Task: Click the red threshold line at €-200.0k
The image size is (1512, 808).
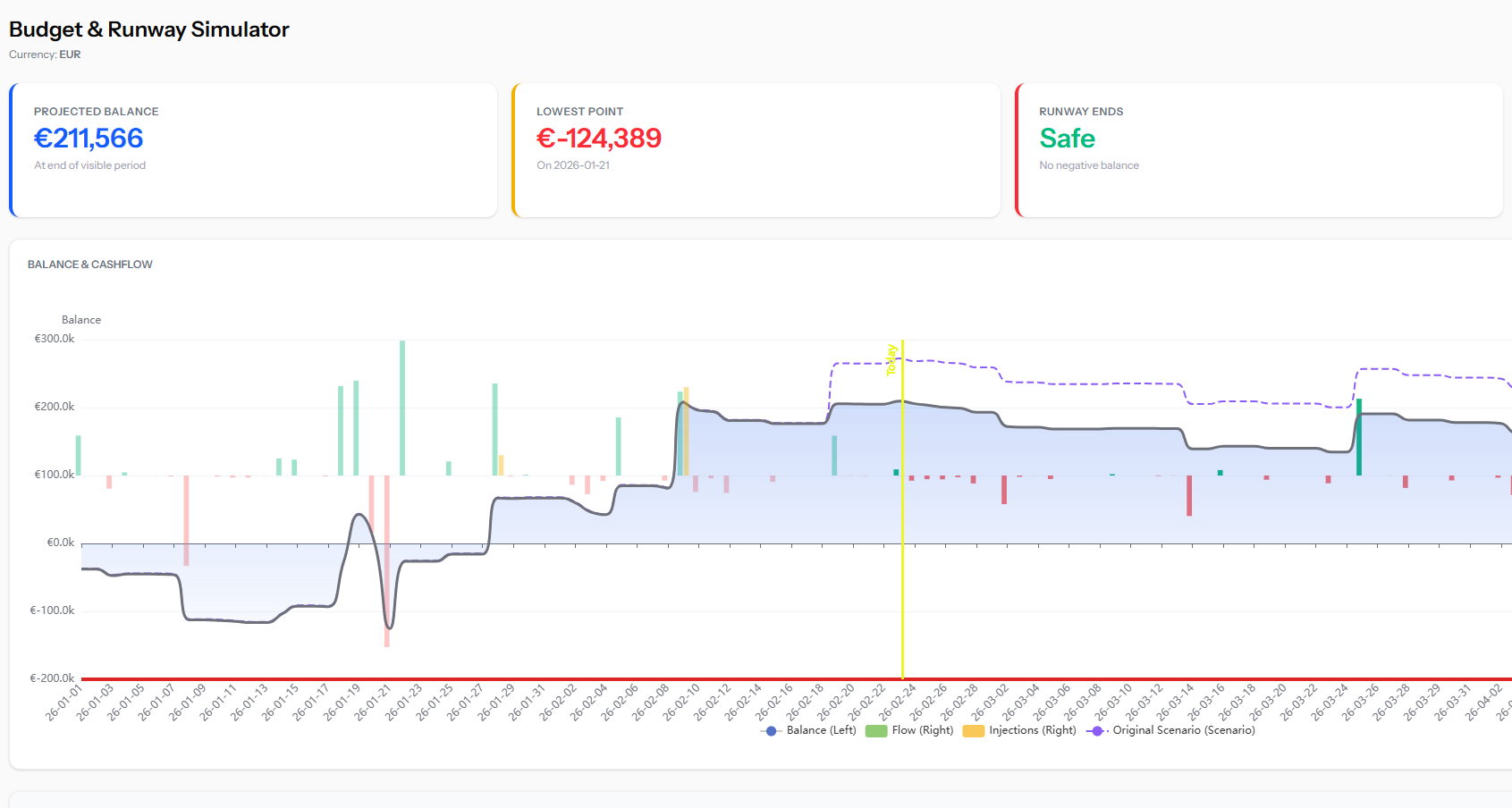Action: [536, 679]
